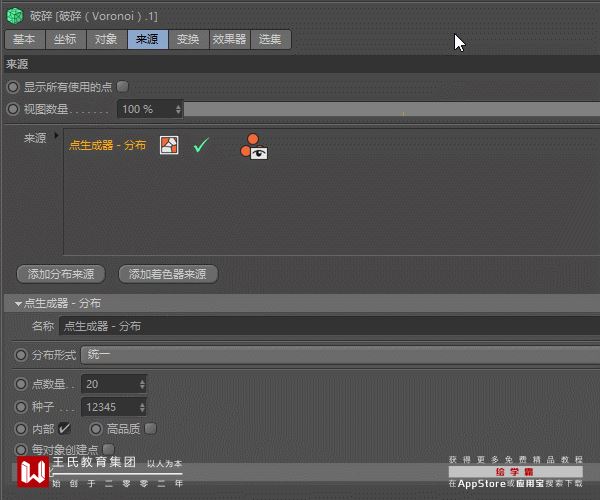Viewport: 600px width, 500px height.
Task: Click the 添加着色器来源 button
Action: (168, 274)
